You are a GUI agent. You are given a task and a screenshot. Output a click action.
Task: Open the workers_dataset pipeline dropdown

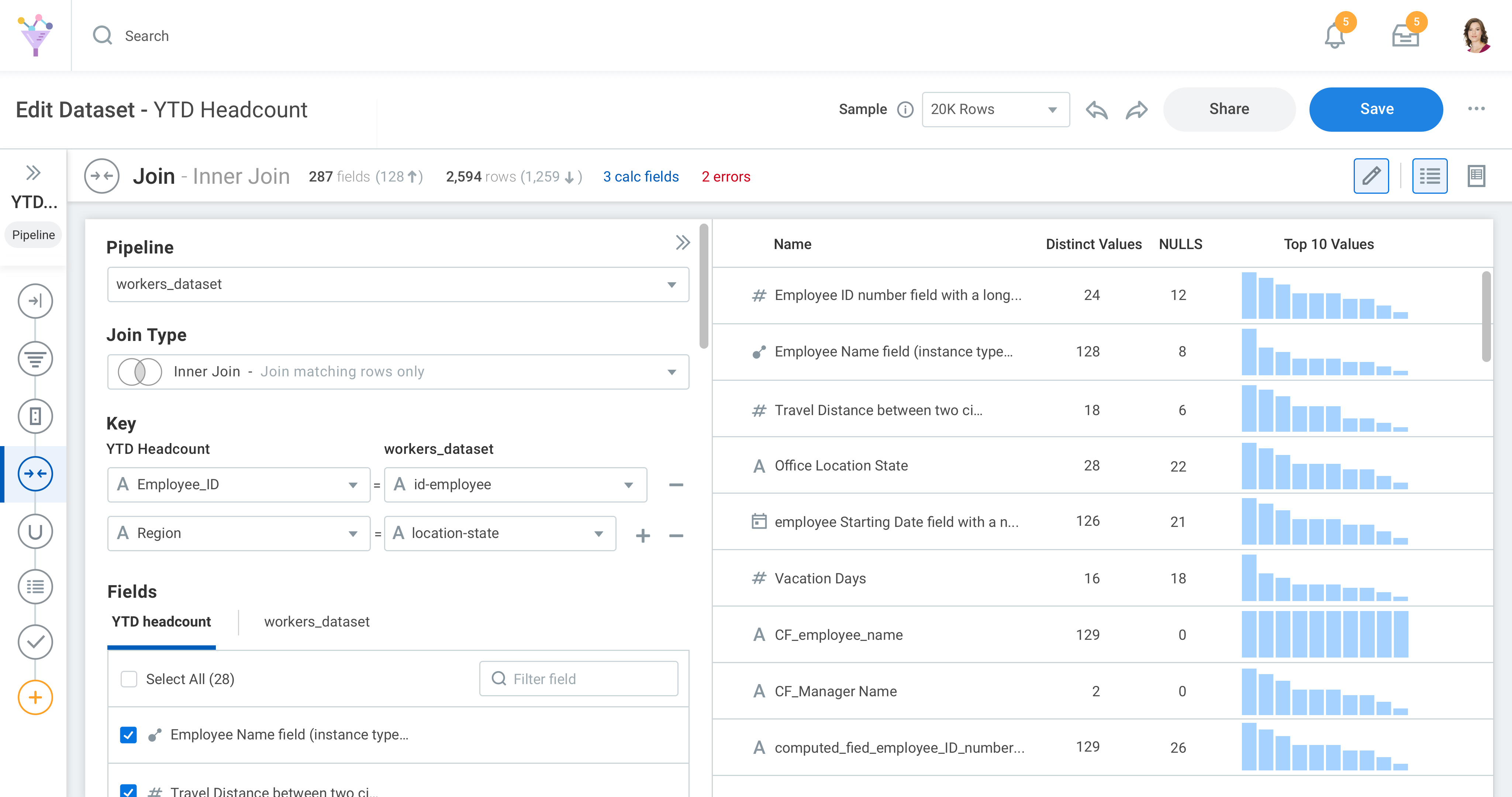(398, 284)
